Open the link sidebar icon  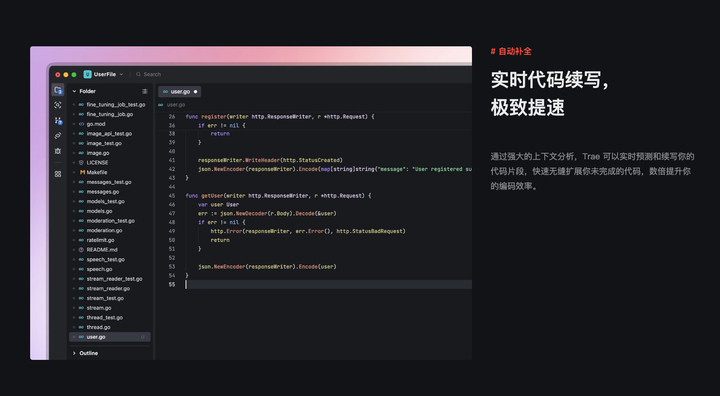click(x=57, y=136)
